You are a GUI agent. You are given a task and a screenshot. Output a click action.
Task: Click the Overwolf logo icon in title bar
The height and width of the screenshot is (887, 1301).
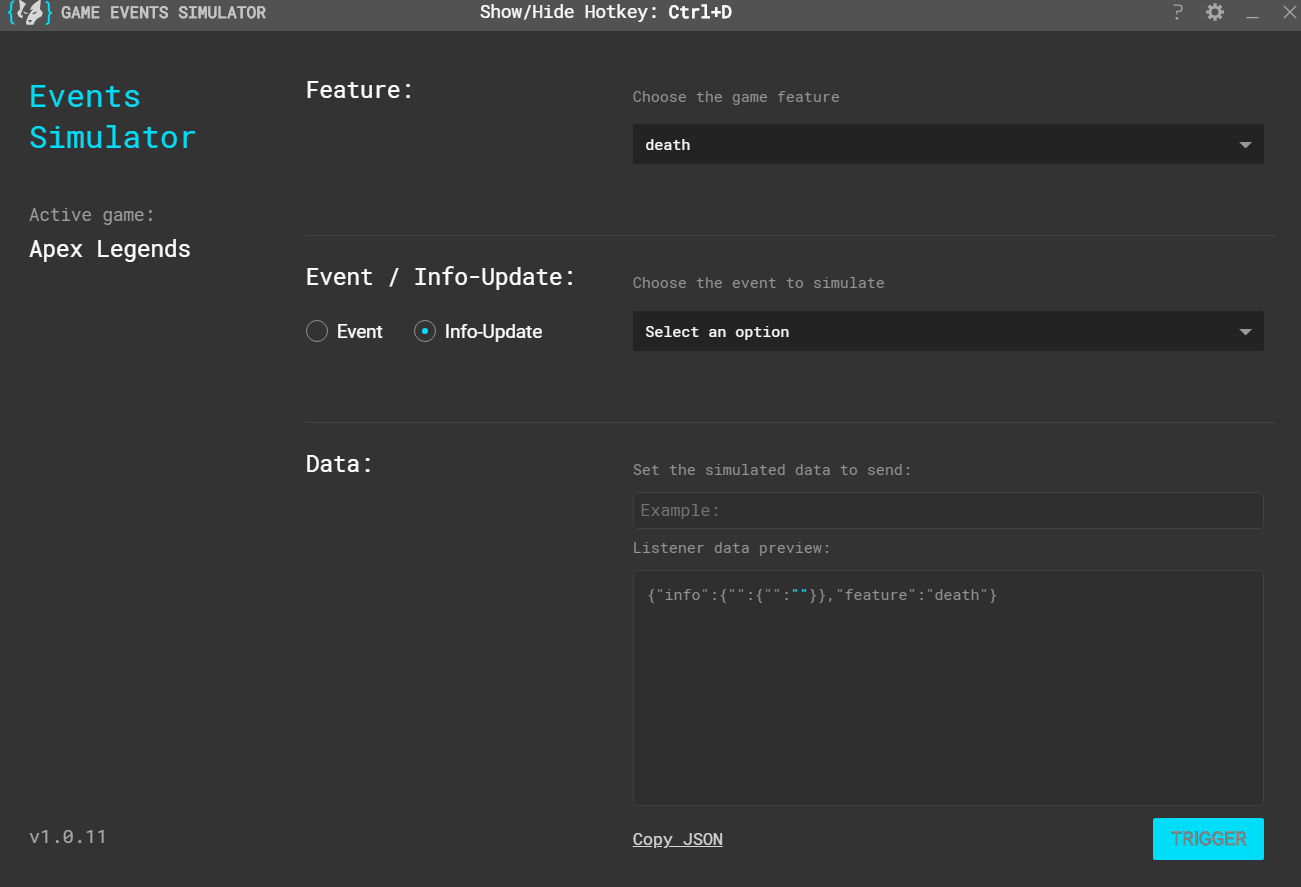click(x=30, y=14)
